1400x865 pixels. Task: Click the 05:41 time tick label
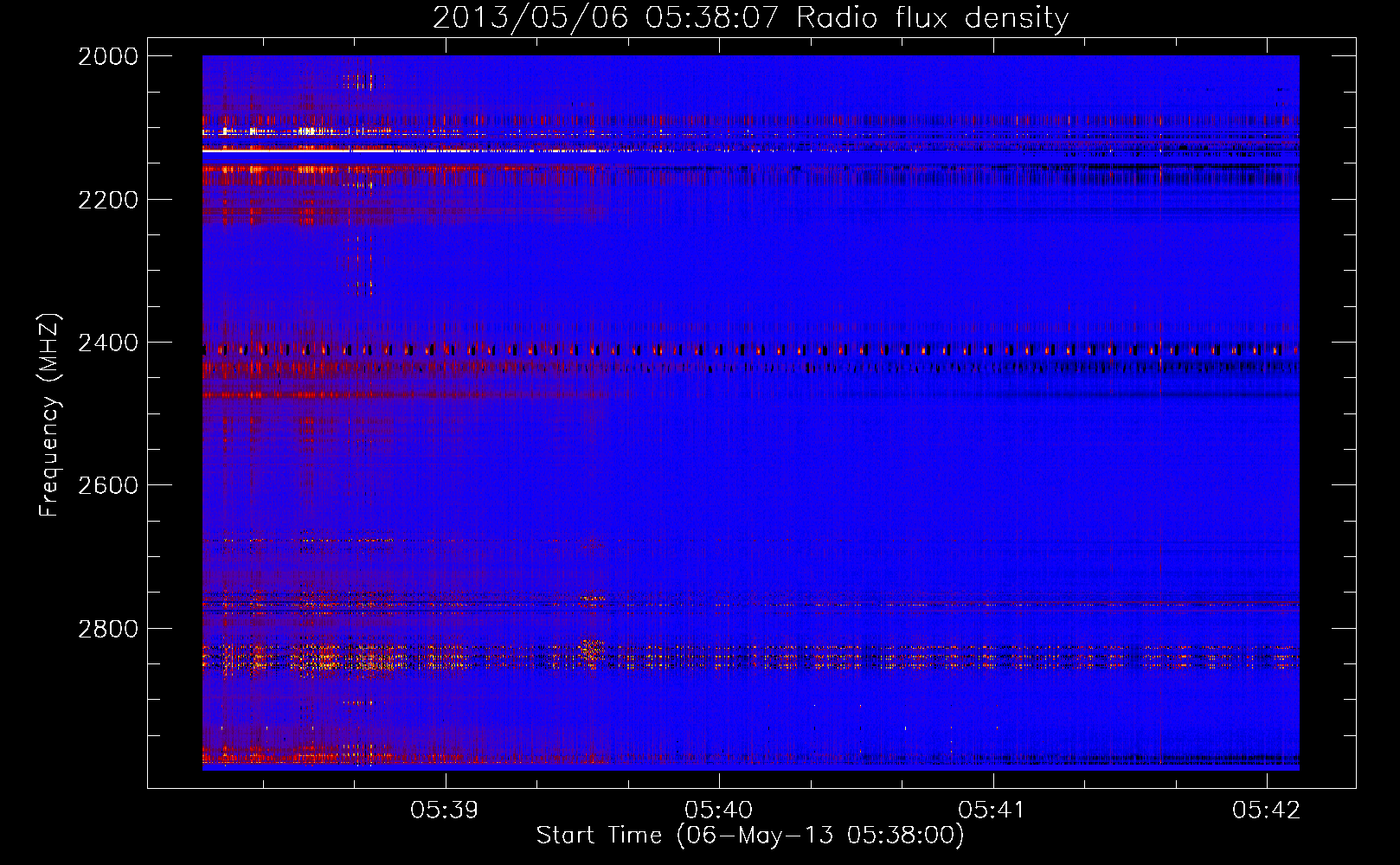992,811
